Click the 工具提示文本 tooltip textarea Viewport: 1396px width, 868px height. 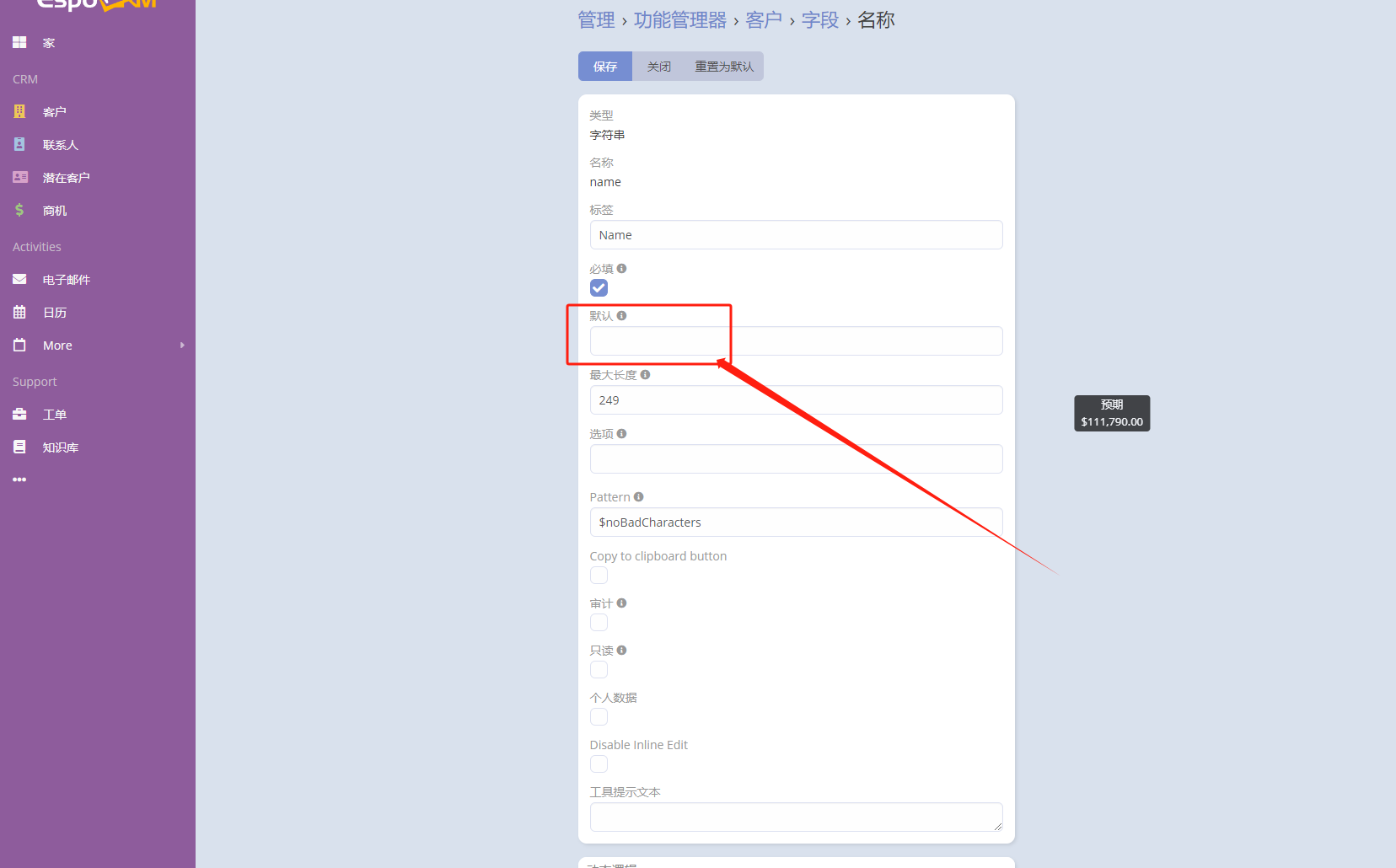797,817
